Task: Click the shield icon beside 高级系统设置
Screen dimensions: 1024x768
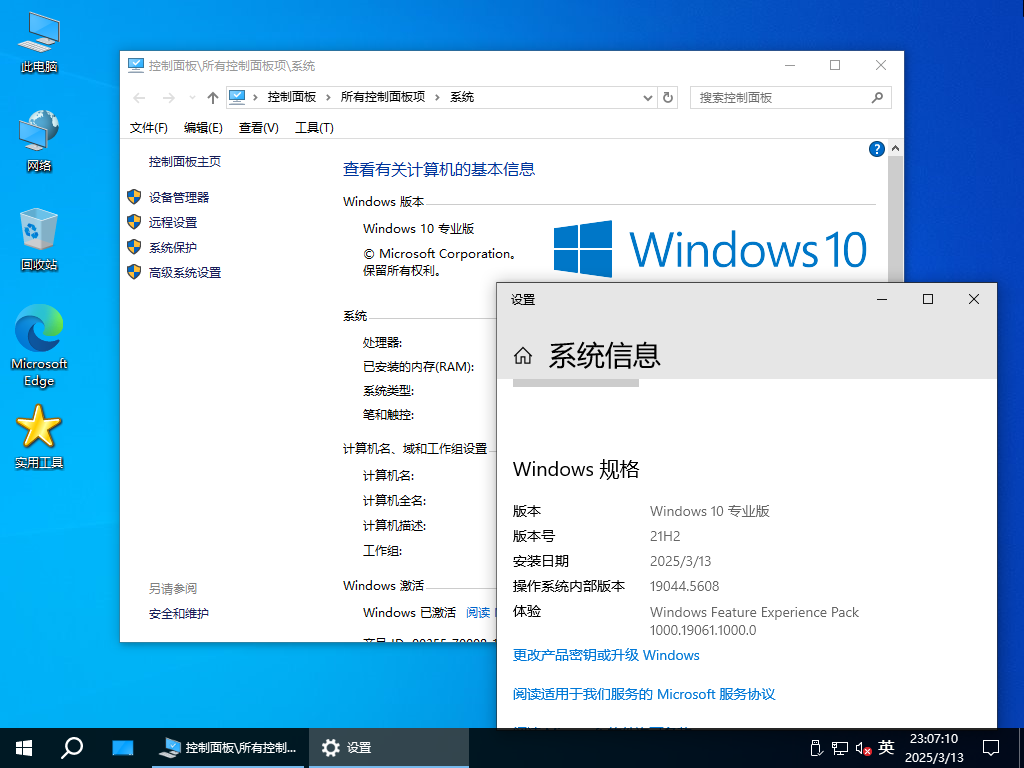Action: coord(134,272)
